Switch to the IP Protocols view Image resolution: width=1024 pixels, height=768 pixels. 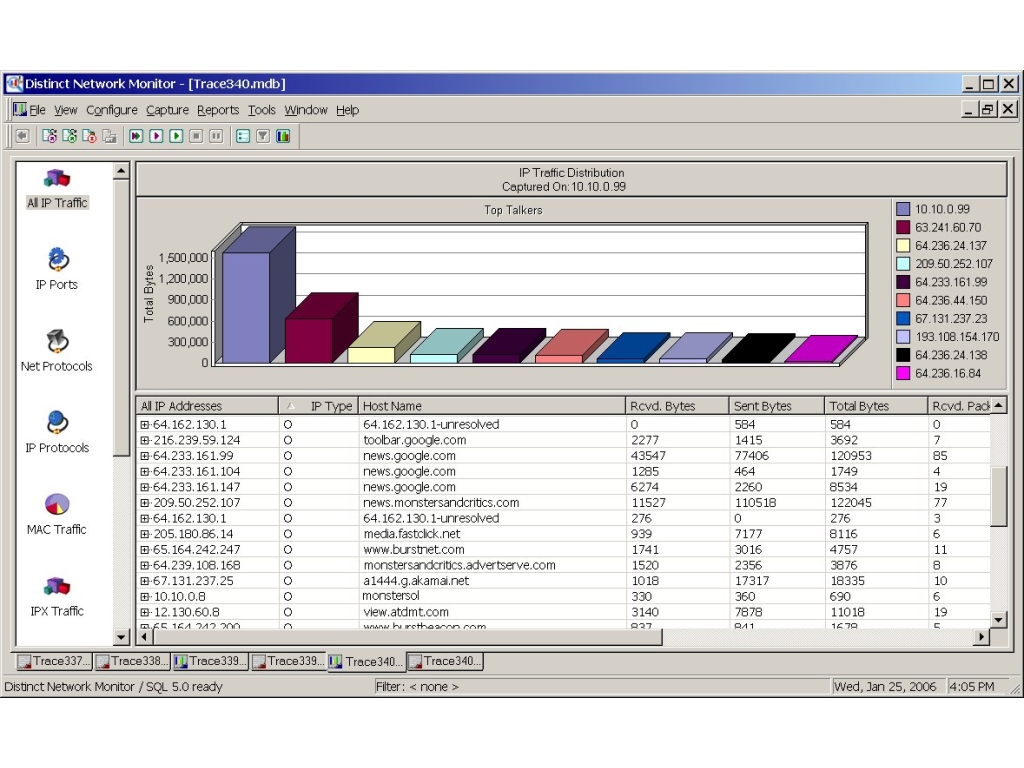57,424
